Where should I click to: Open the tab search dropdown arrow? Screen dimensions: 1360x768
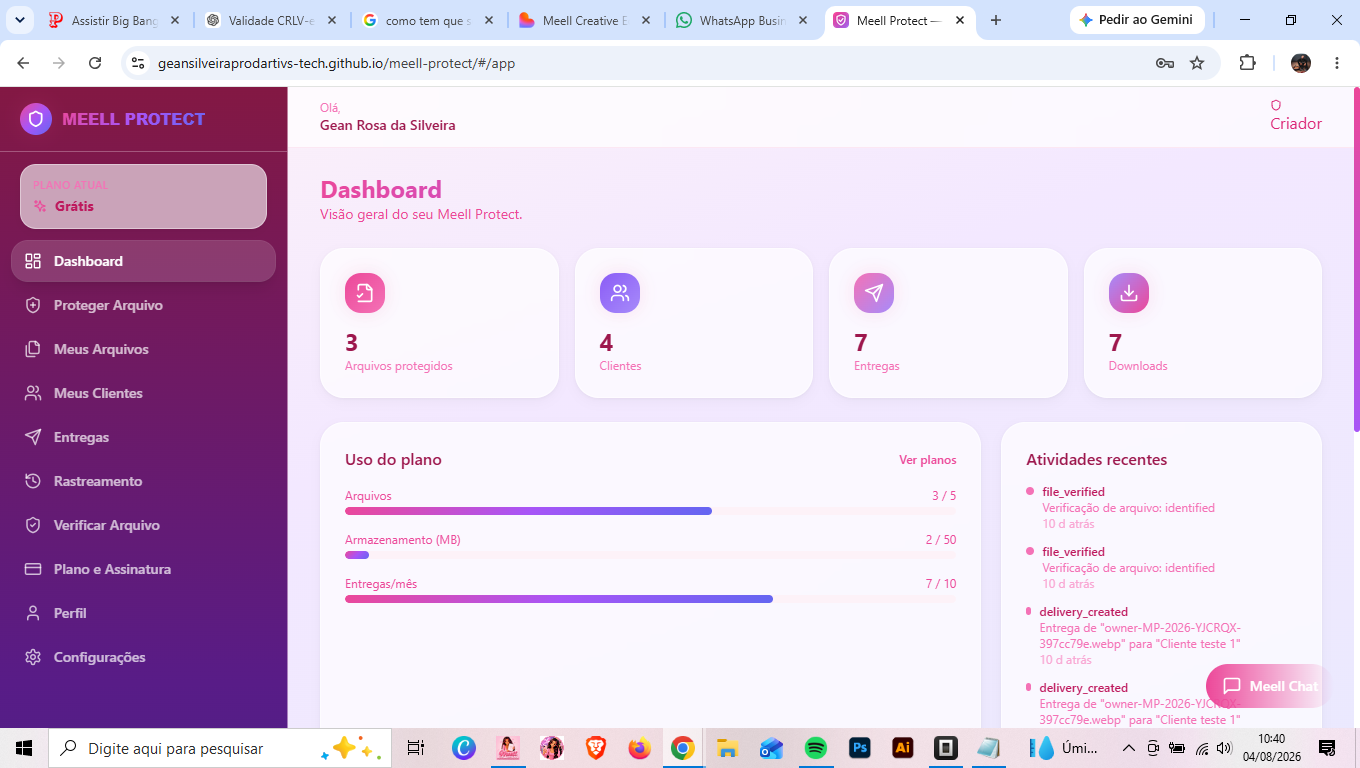click(x=19, y=20)
